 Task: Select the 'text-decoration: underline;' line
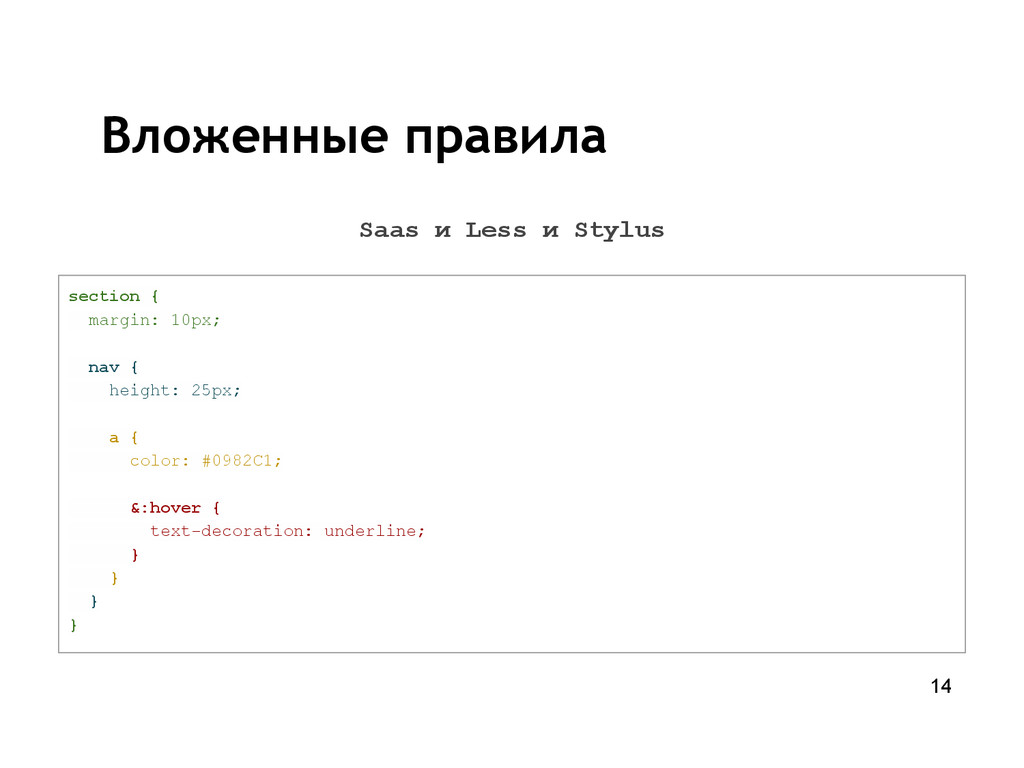287,531
